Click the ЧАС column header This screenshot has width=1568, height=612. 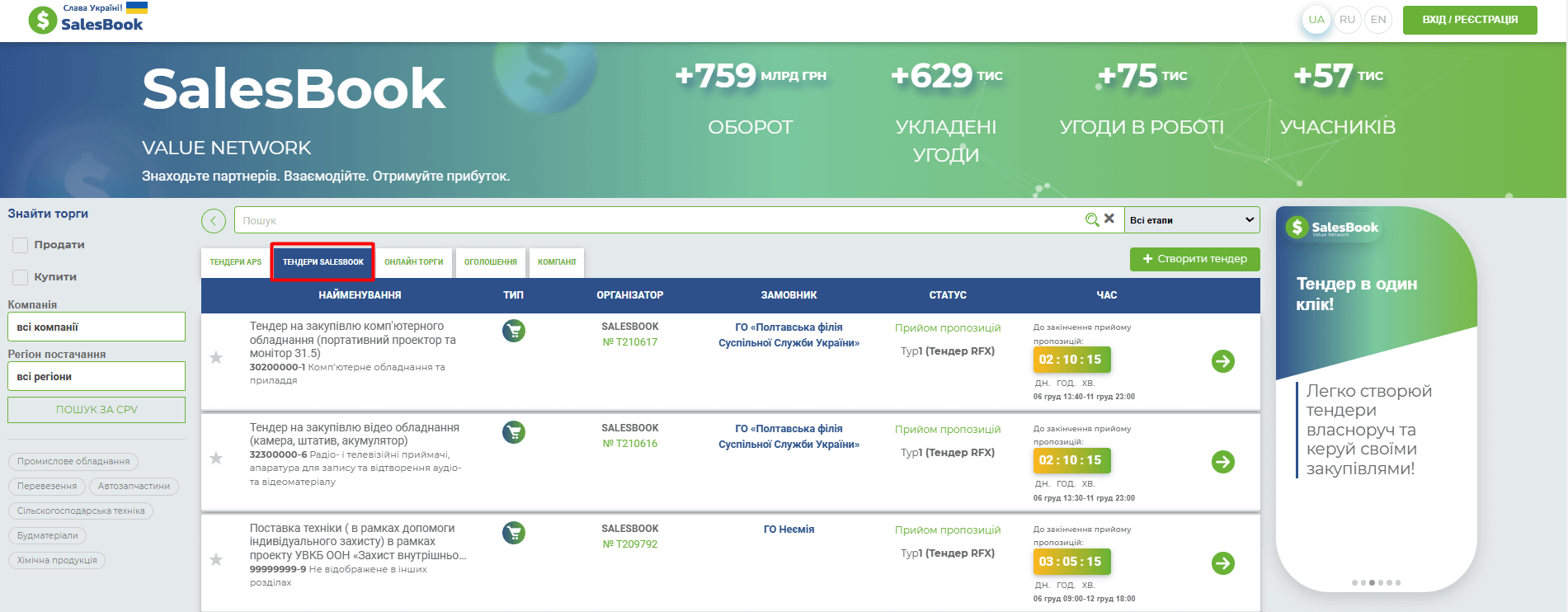pyautogui.click(x=1107, y=295)
